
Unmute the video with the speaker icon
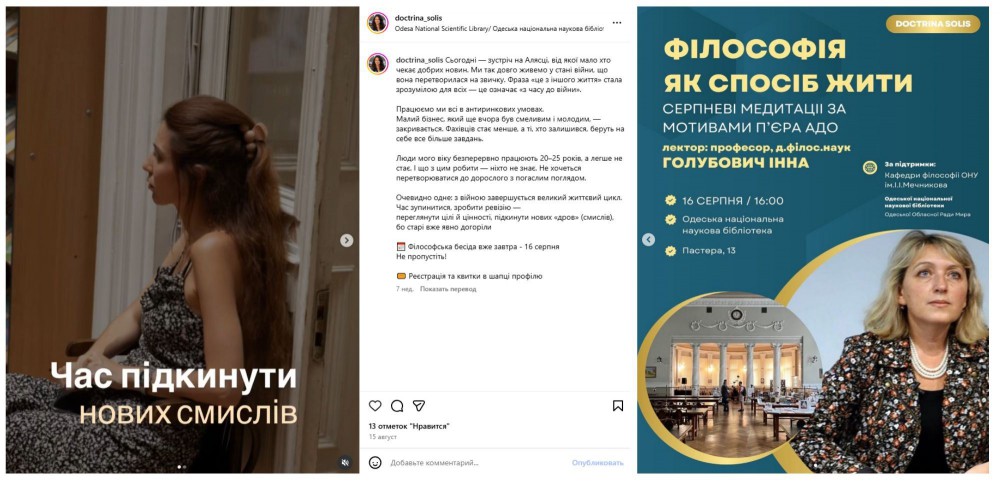point(345,463)
